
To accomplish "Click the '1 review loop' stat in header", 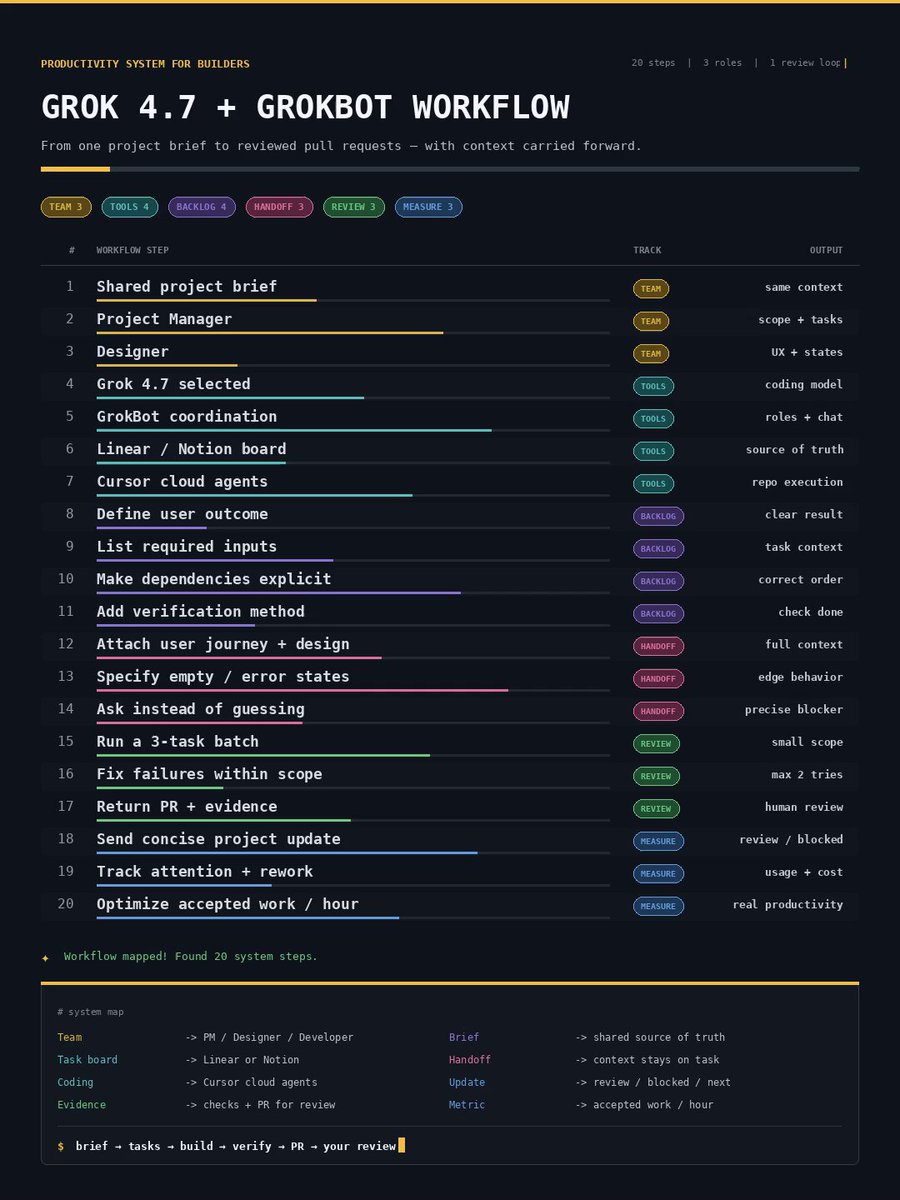I will [805, 63].
